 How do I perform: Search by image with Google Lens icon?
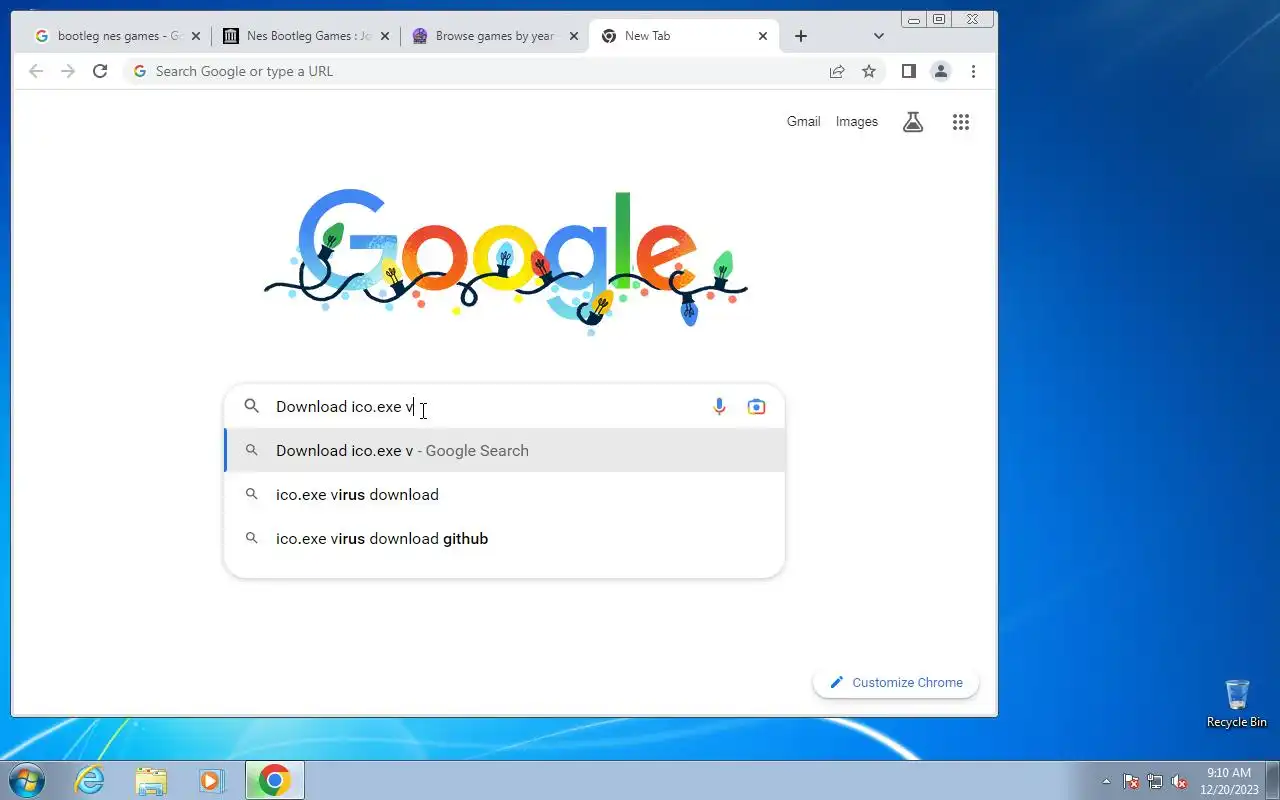(757, 406)
